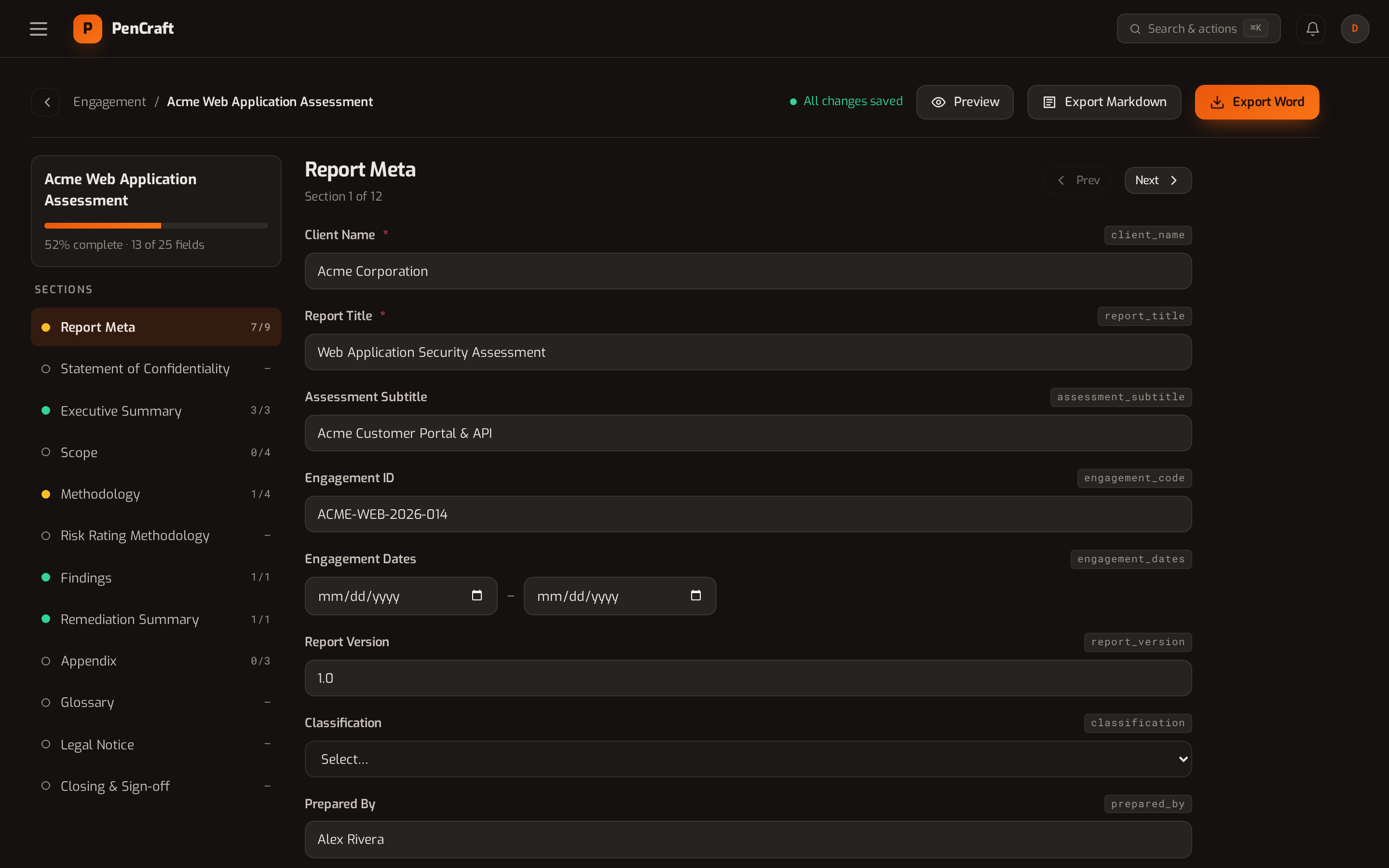The height and width of the screenshot is (868, 1389).
Task: Click the client_name field tag
Action: 1148,235
